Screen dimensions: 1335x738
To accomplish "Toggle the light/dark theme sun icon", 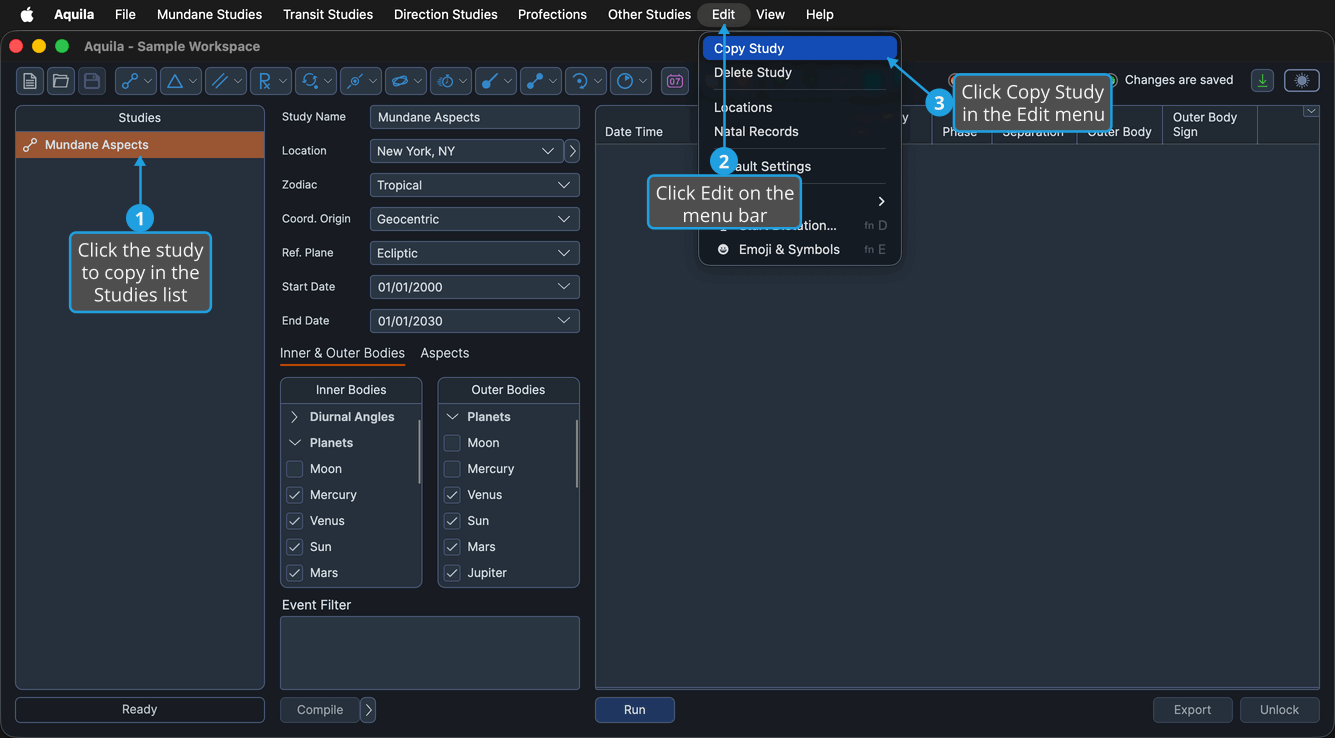I will click(x=1302, y=81).
